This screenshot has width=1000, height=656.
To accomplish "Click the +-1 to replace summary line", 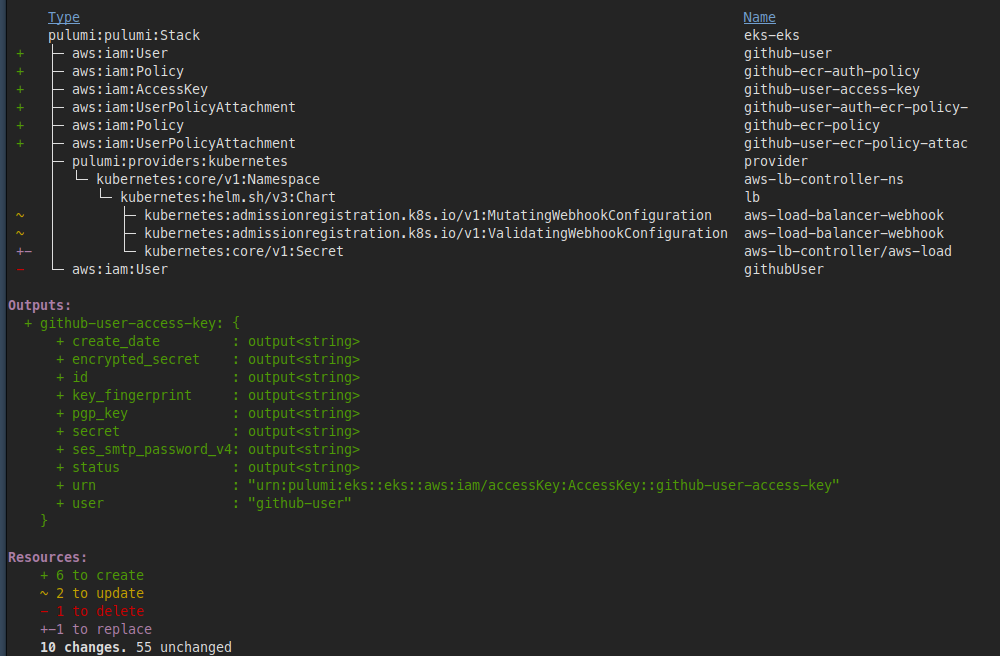I will 96,629.
